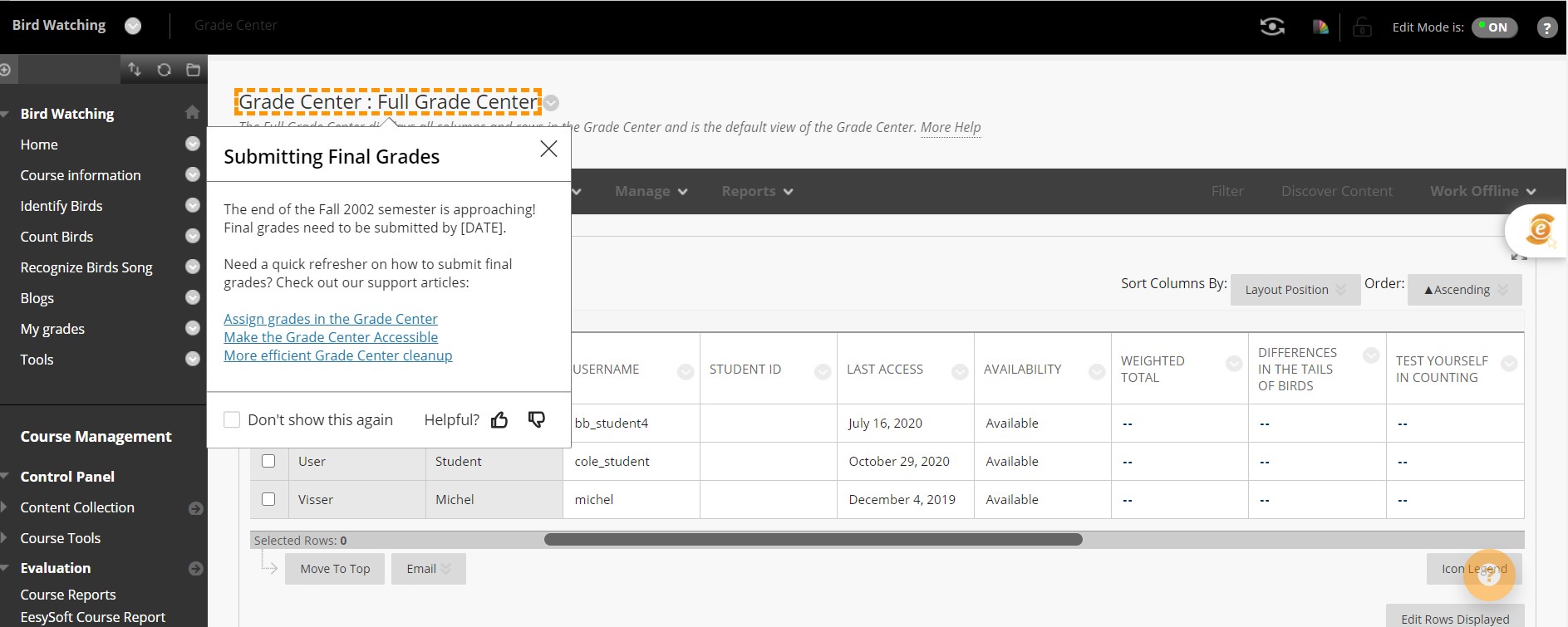The image size is (1568, 627).
Task: Toggle Edit Mode ON switch
Action: click(x=1495, y=27)
